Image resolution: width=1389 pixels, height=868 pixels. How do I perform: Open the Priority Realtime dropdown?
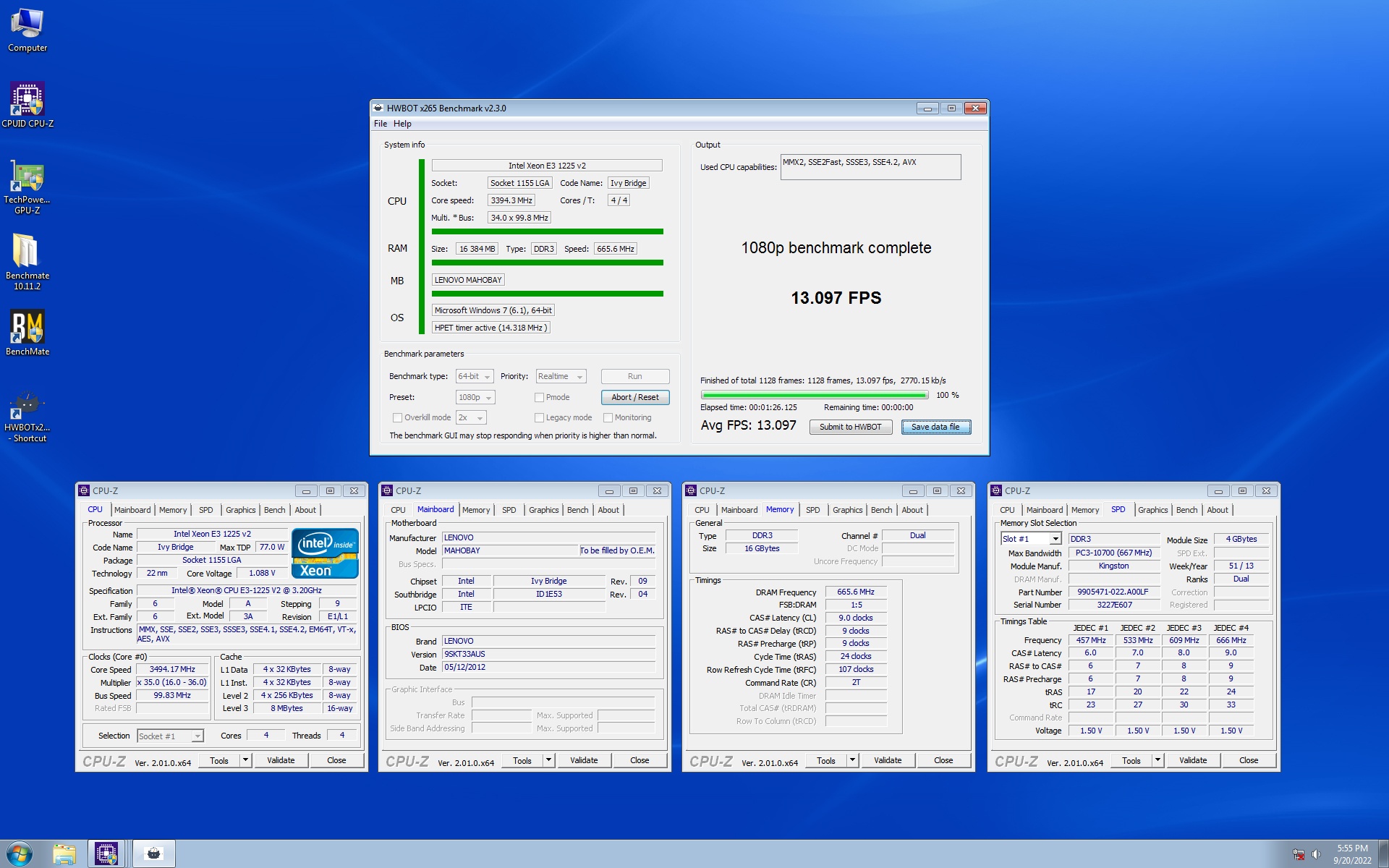(x=561, y=377)
